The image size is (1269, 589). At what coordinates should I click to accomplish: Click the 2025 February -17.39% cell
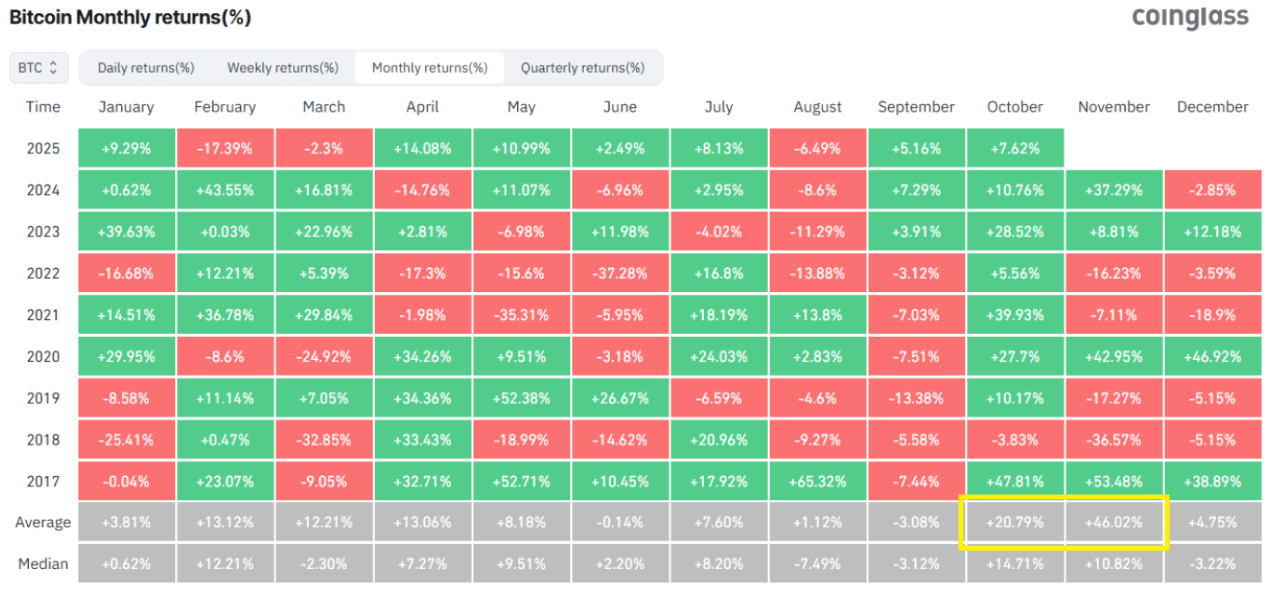click(x=225, y=148)
